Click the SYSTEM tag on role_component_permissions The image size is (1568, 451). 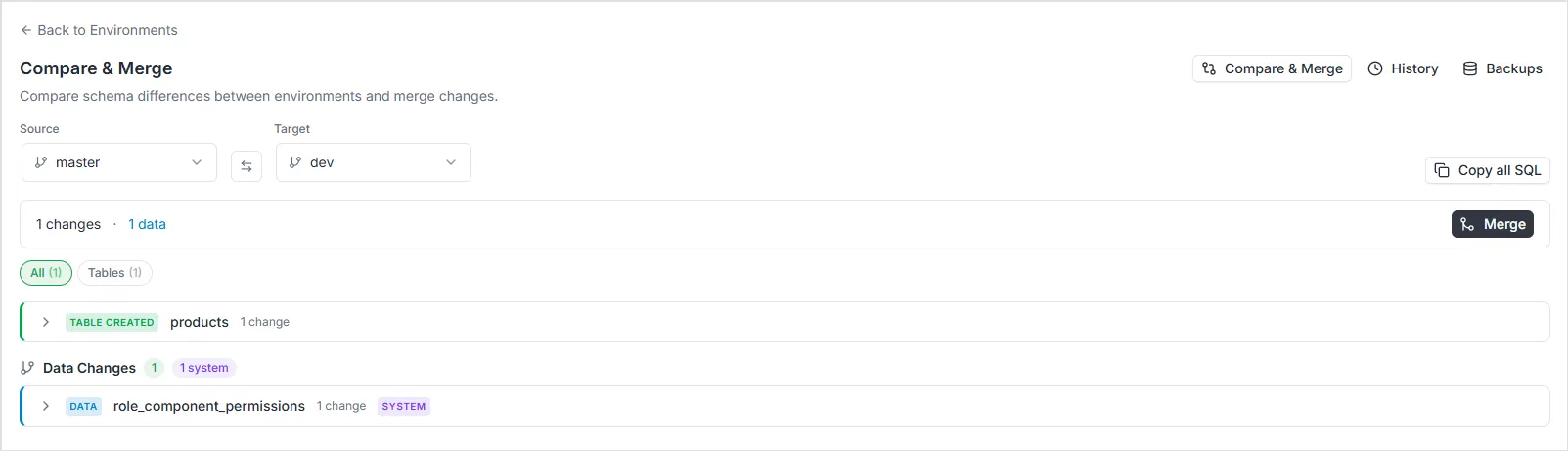tap(403, 406)
